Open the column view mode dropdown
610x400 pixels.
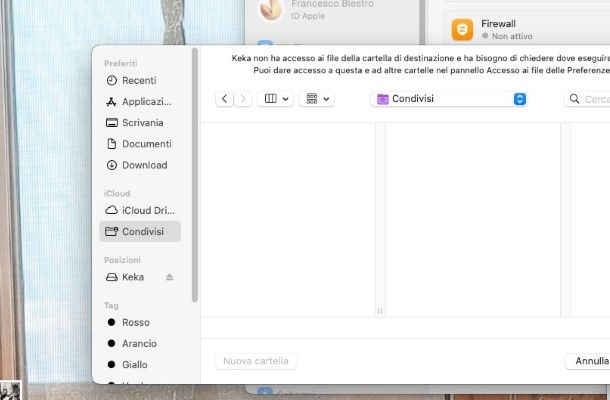tap(276, 99)
